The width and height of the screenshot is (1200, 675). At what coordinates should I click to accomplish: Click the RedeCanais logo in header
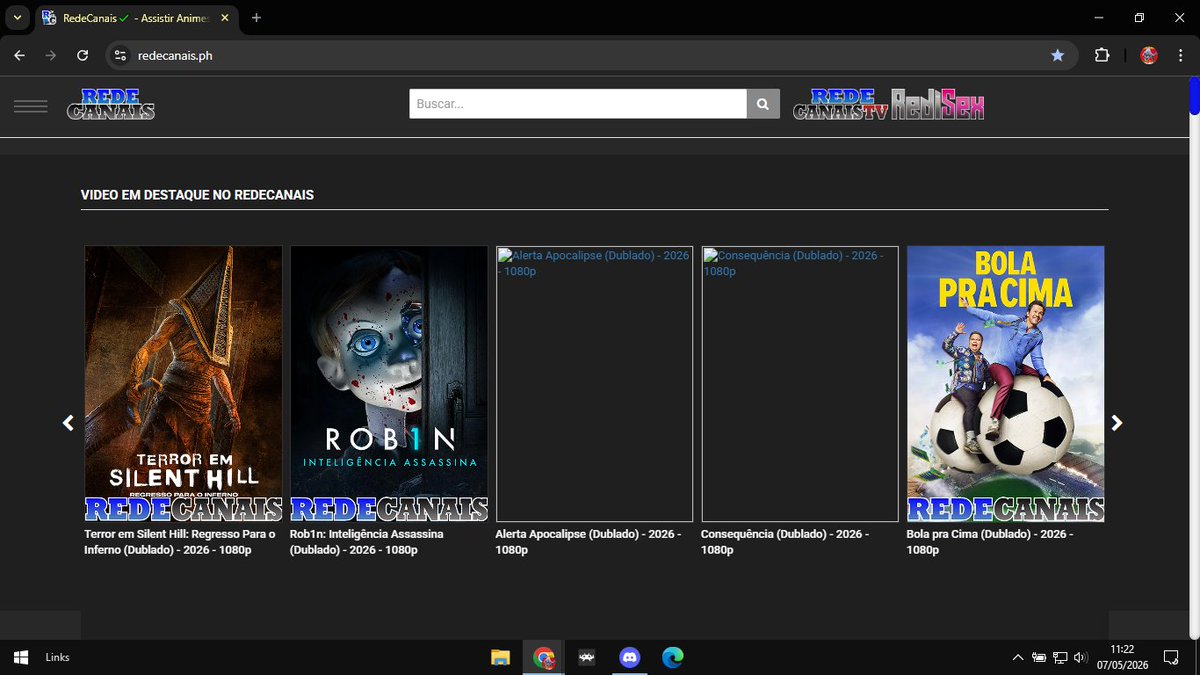tap(111, 104)
